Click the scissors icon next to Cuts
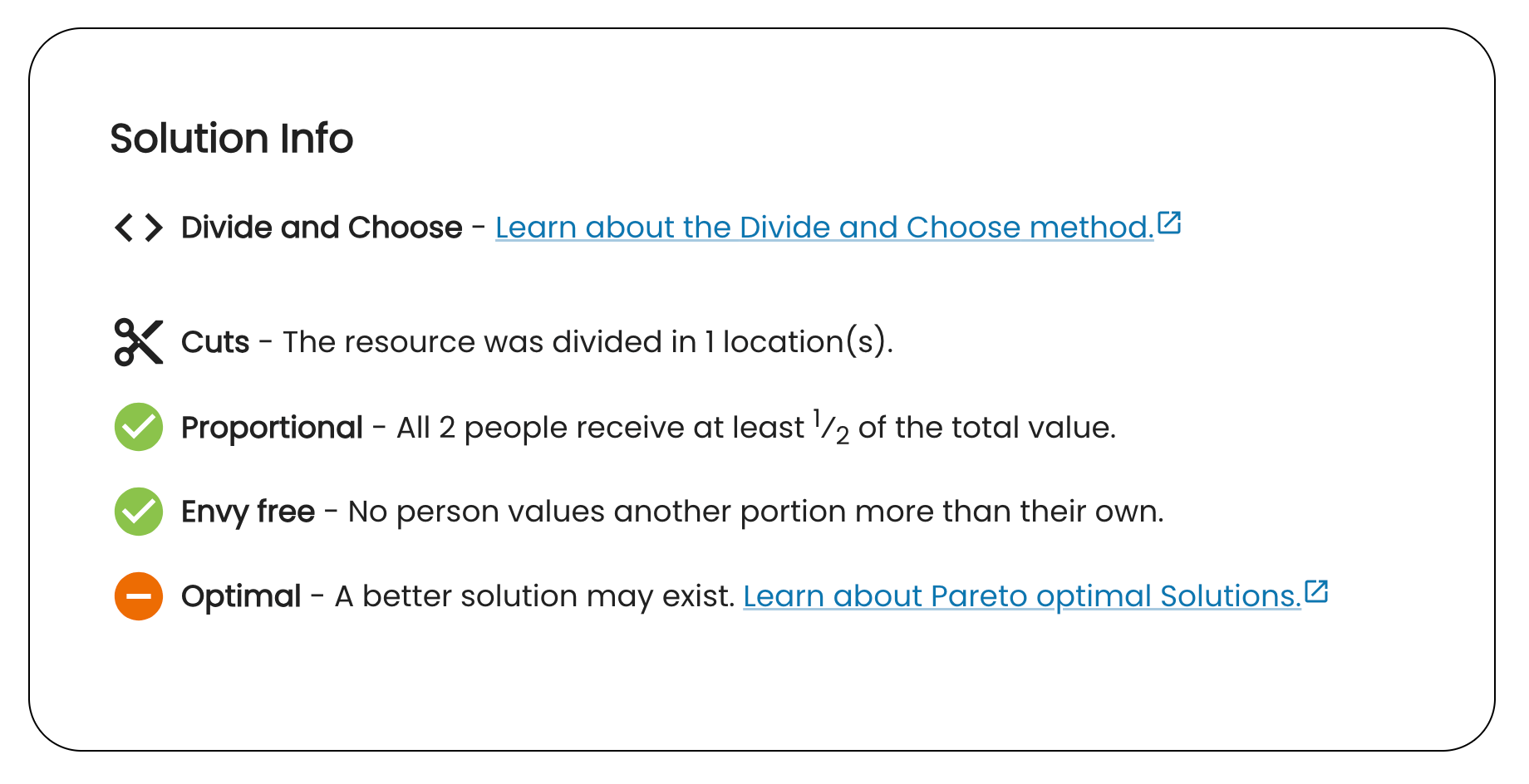This screenshot has height=784, width=1529. pyautogui.click(x=139, y=342)
